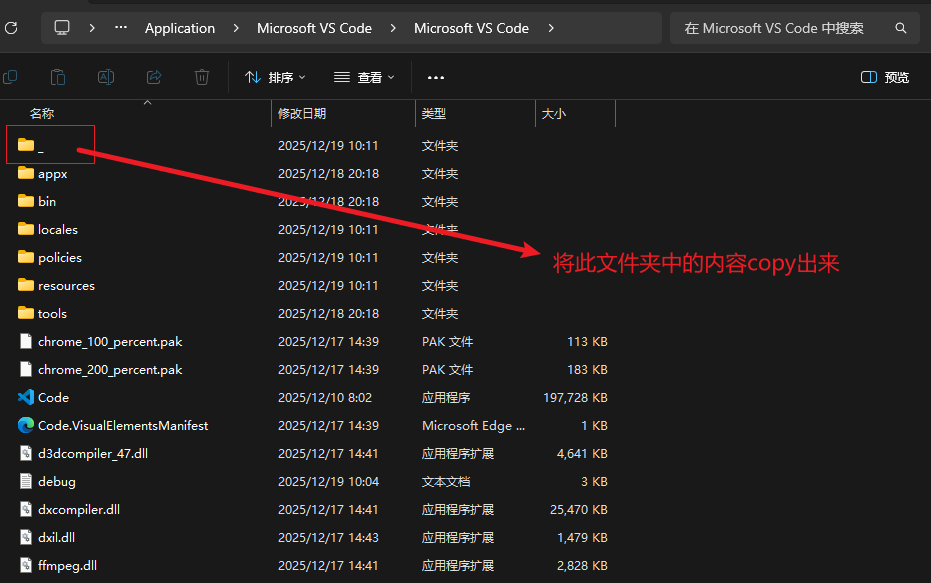This screenshot has height=583, width=931.
Task: Select the resources folder icon
Action: (x=26, y=285)
